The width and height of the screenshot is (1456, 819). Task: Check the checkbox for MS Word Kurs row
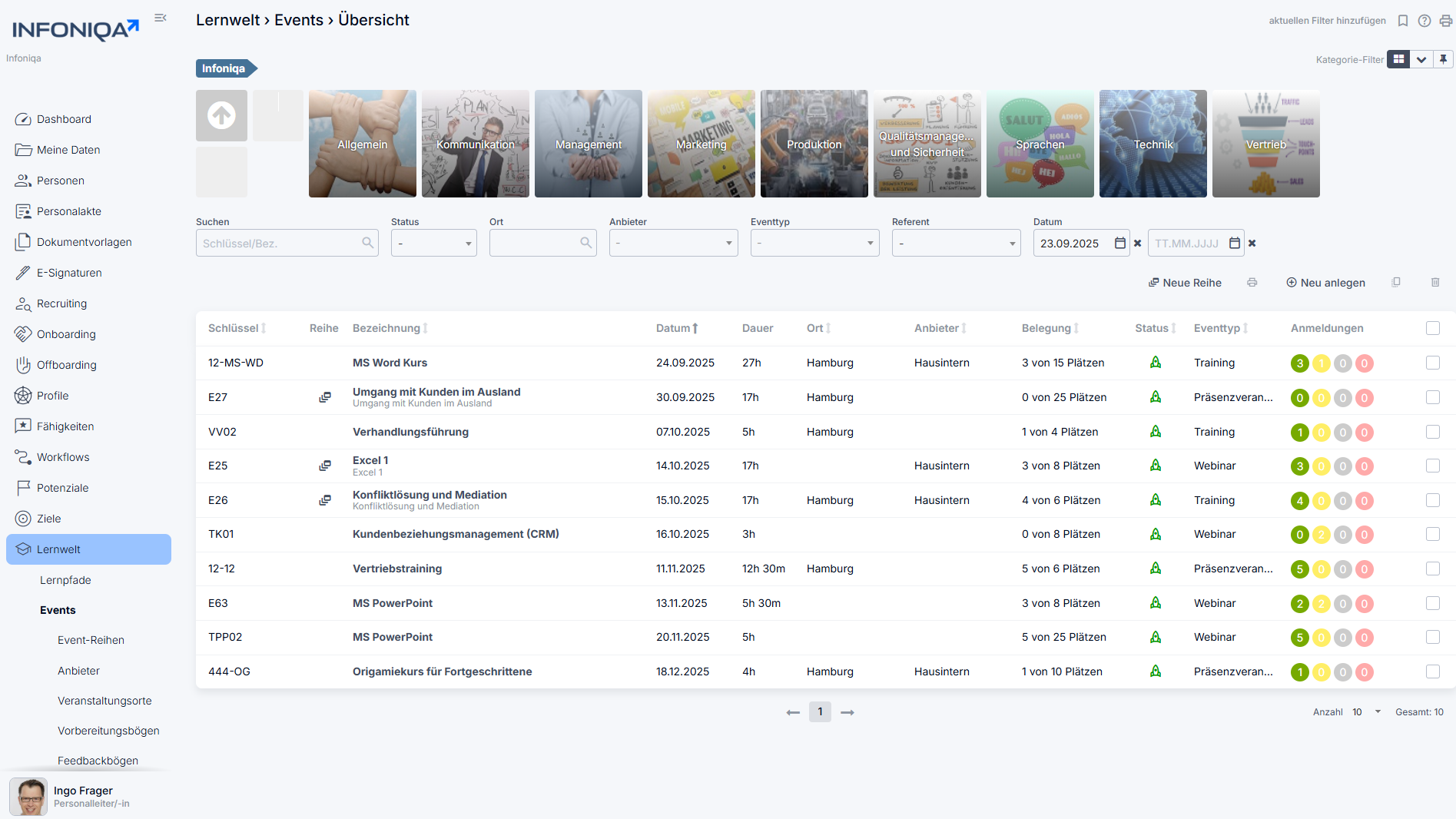click(1432, 363)
